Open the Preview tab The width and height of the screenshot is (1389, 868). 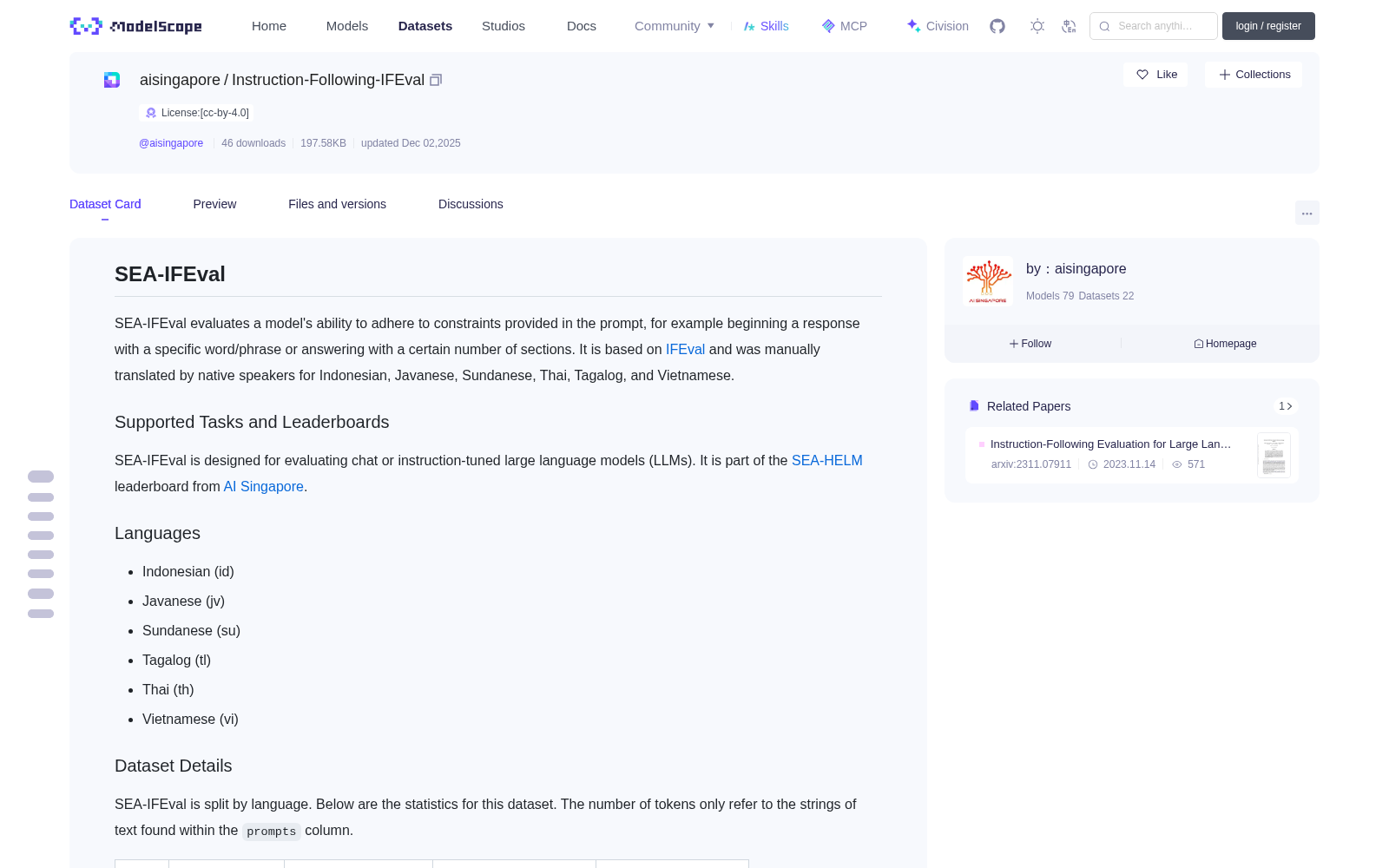click(214, 204)
